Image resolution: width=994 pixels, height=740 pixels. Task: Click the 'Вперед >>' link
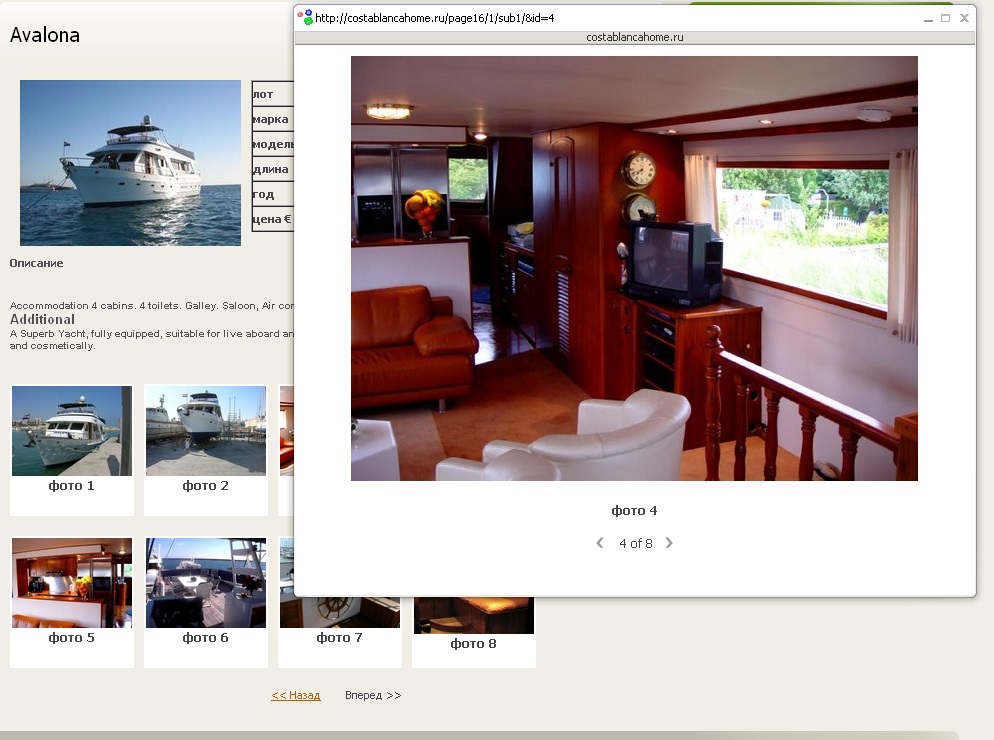[x=373, y=695]
